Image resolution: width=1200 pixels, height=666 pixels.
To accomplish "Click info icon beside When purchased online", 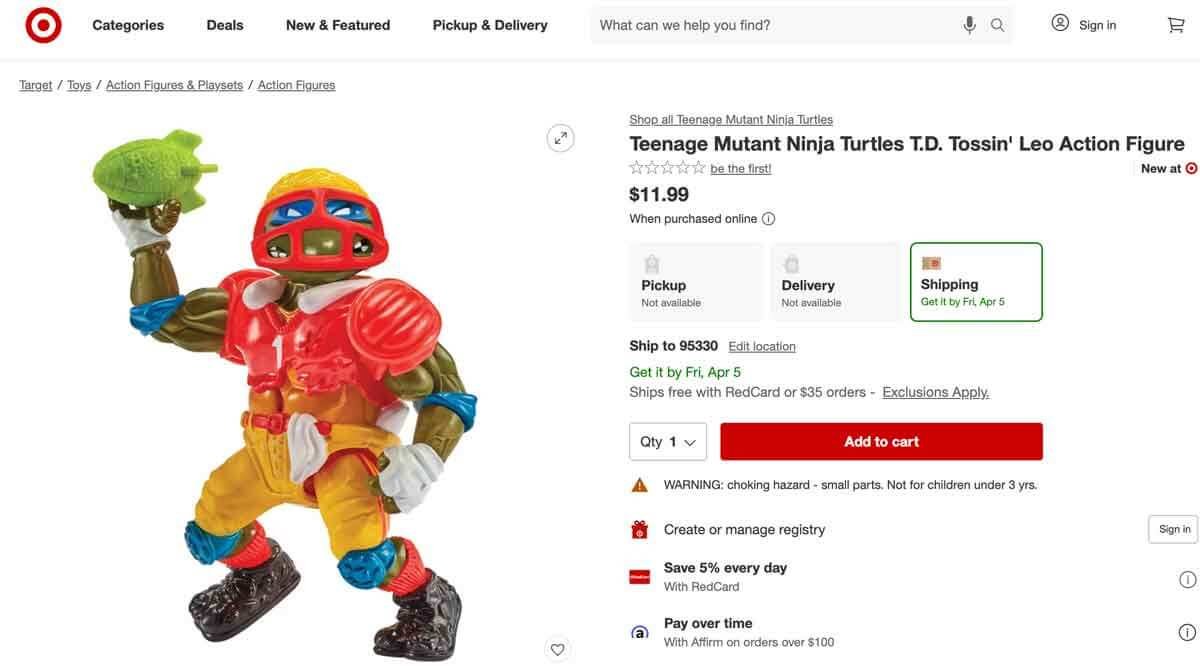I will click(768, 219).
